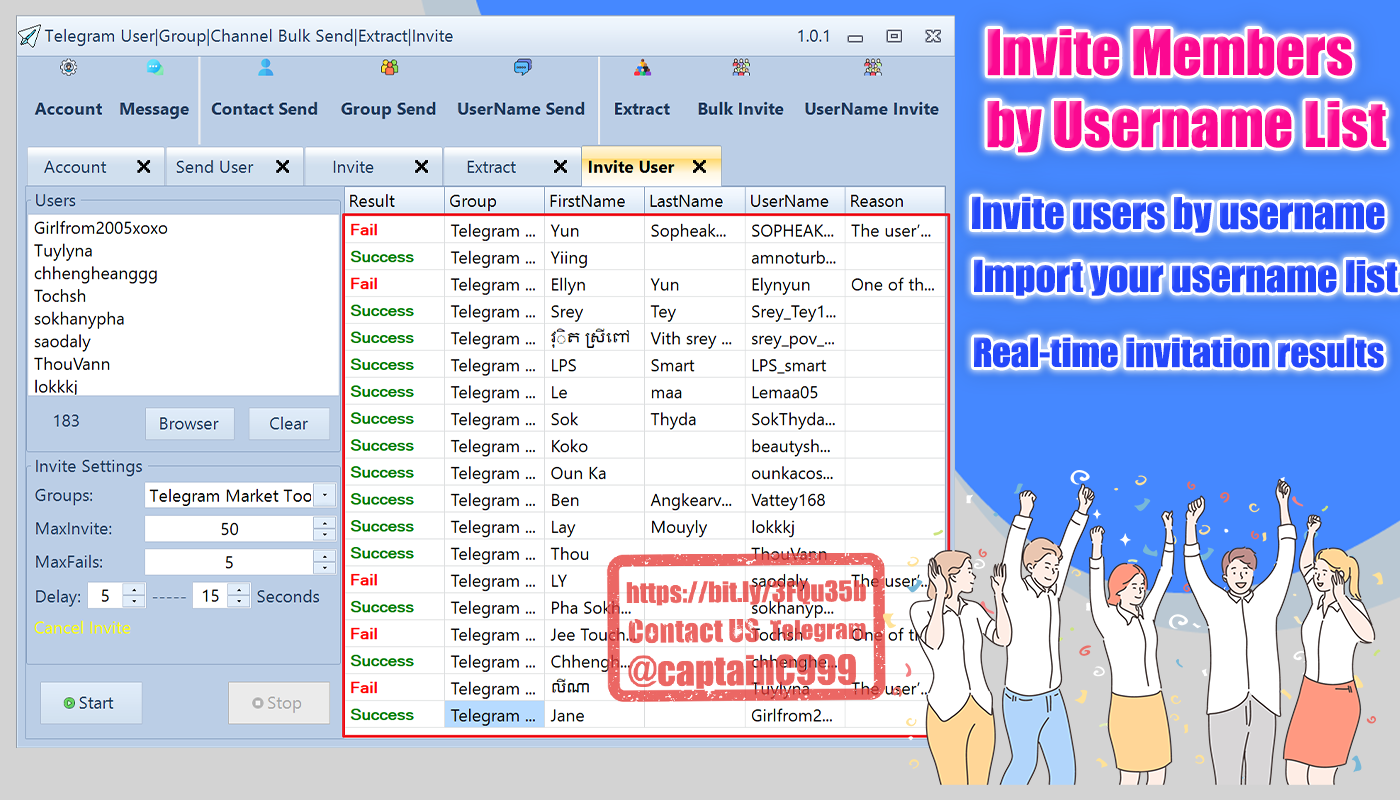Adjust the MaxInvite spinner arrows
Image resolution: width=1400 pixels, height=800 pixels.
[x=324, y=529]
